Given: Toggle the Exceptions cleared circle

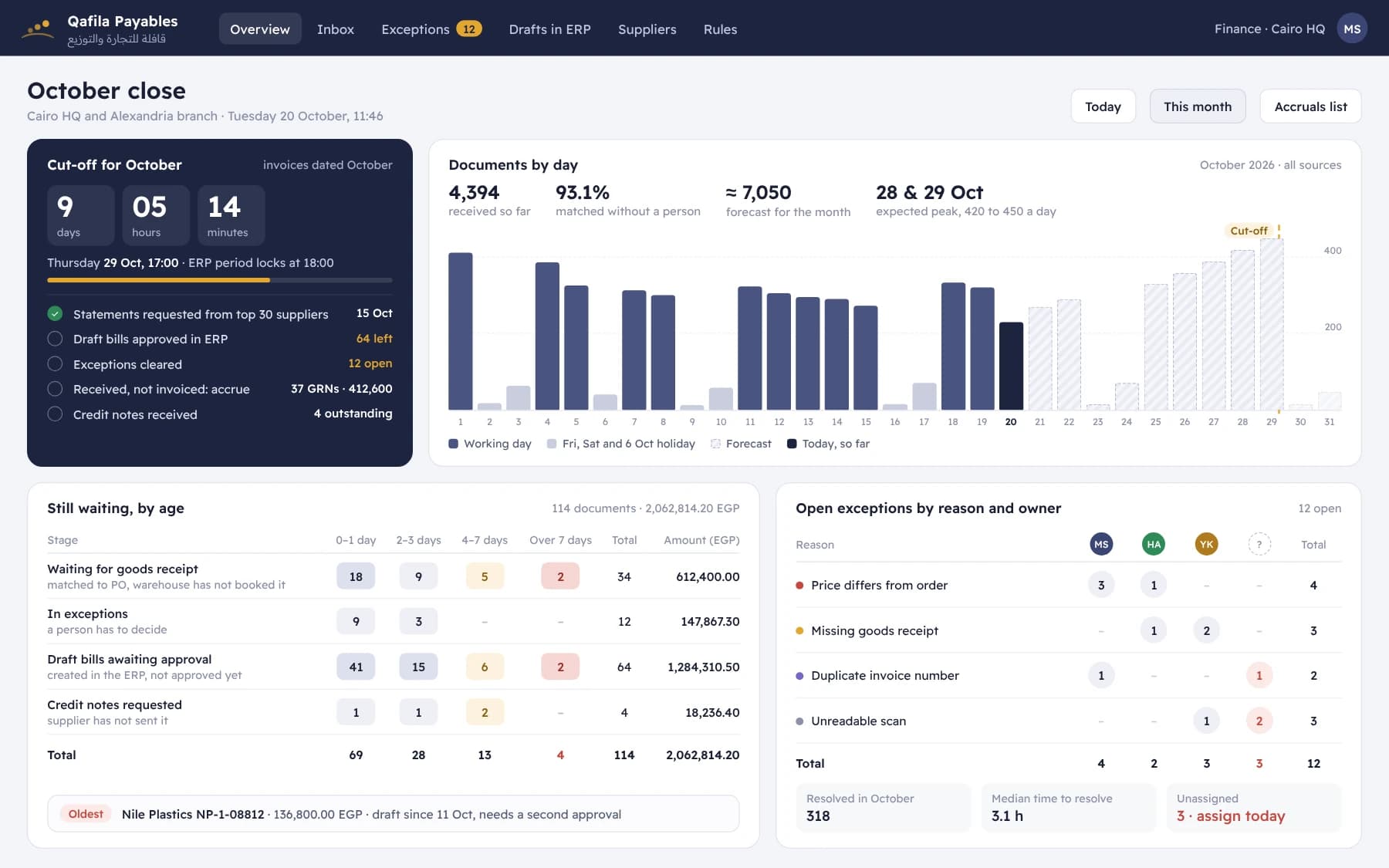Looking at the screenshot, I should [x=55, y=363].
